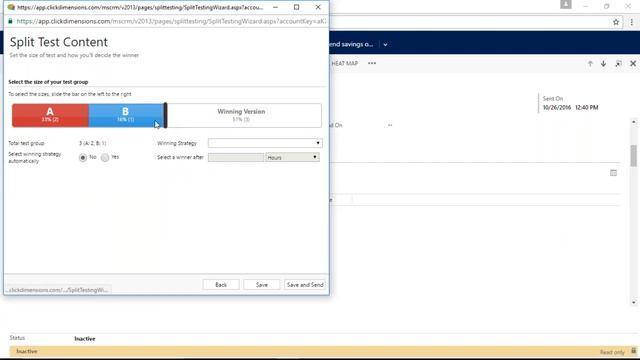The width and height of the screenshot is (640, 360).
Task: Click the popup window address bar URL
Action: point(171,21)
